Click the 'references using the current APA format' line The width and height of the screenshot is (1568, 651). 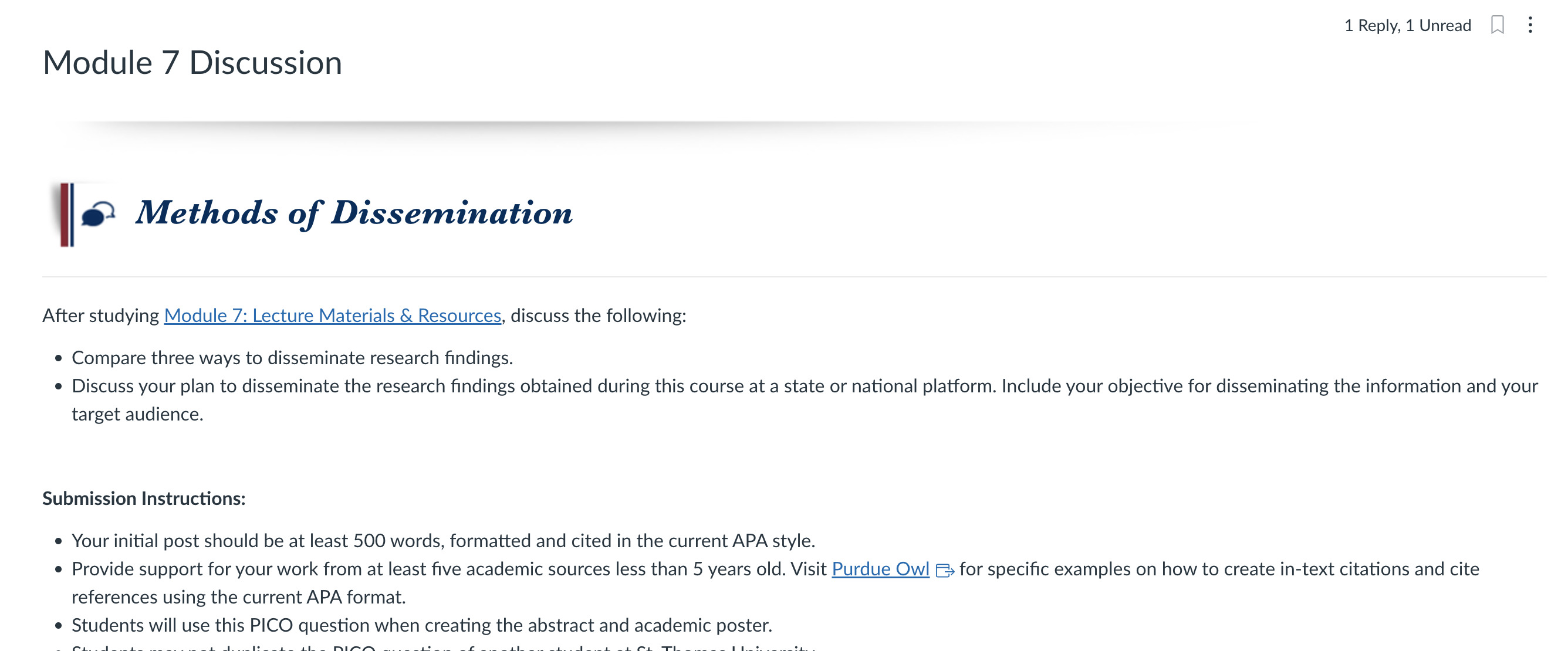239,597
